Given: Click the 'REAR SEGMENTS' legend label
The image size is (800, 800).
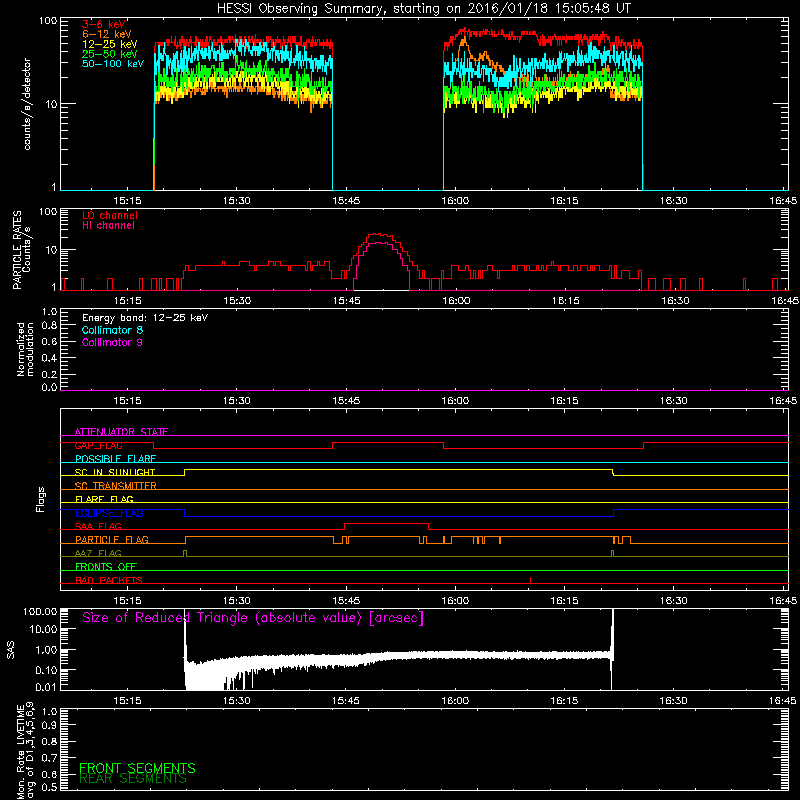Looking at the screenshot, I should click(133, 779).
